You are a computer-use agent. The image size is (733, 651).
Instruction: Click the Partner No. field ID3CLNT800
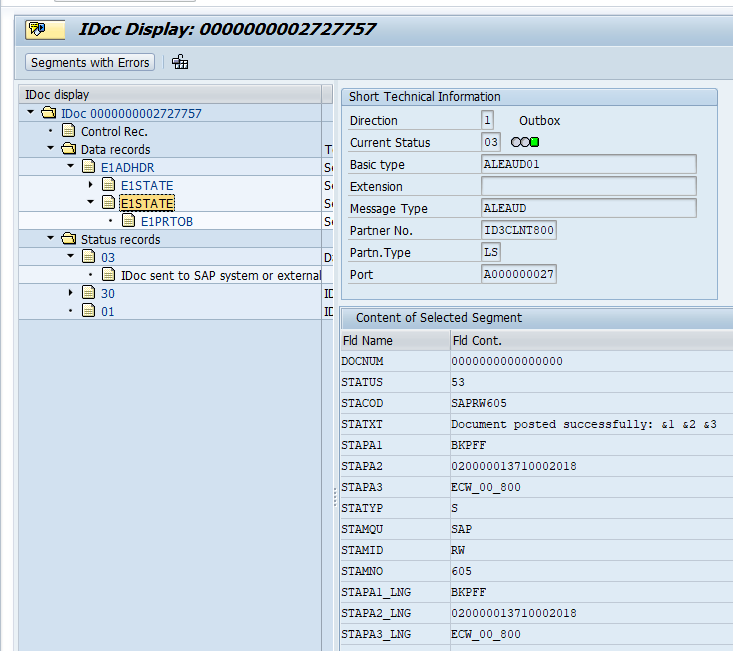pos(518,230)
